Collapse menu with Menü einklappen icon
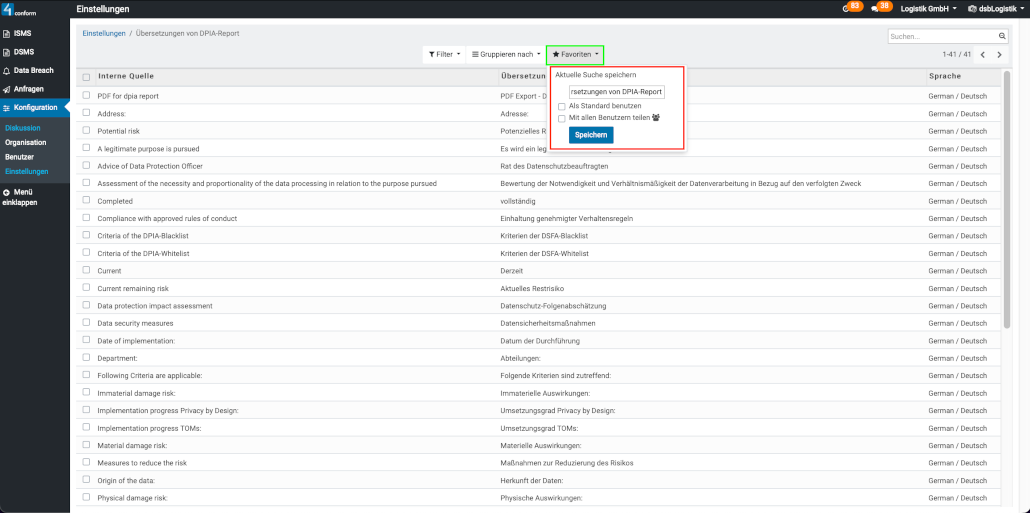 pyautogui.click(x=7, y=192)
